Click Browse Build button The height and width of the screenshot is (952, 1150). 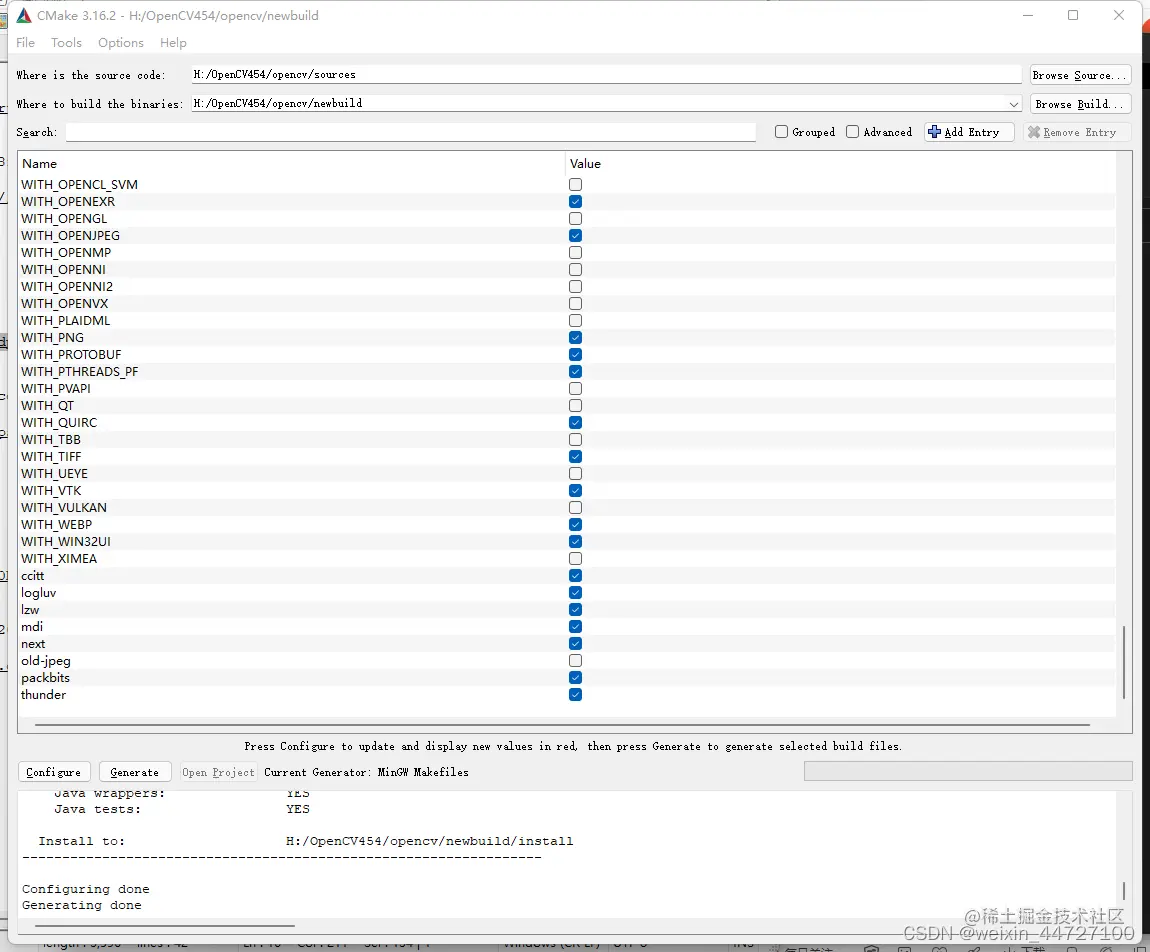point(1080,104)
